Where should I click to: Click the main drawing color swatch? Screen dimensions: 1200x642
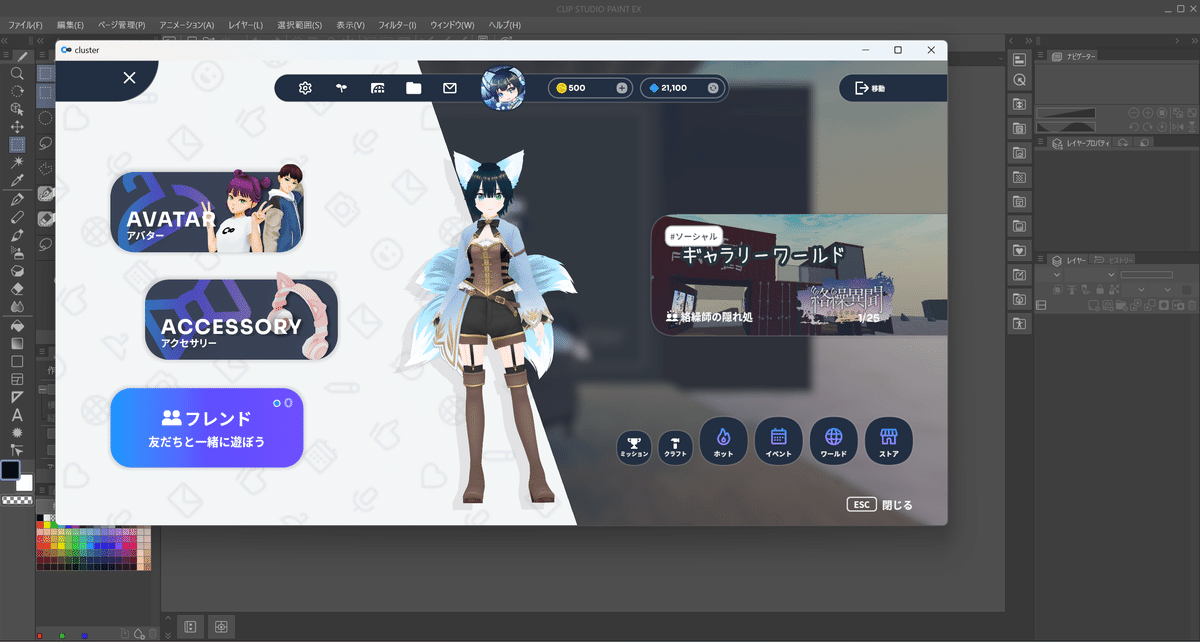click(11, 470)
